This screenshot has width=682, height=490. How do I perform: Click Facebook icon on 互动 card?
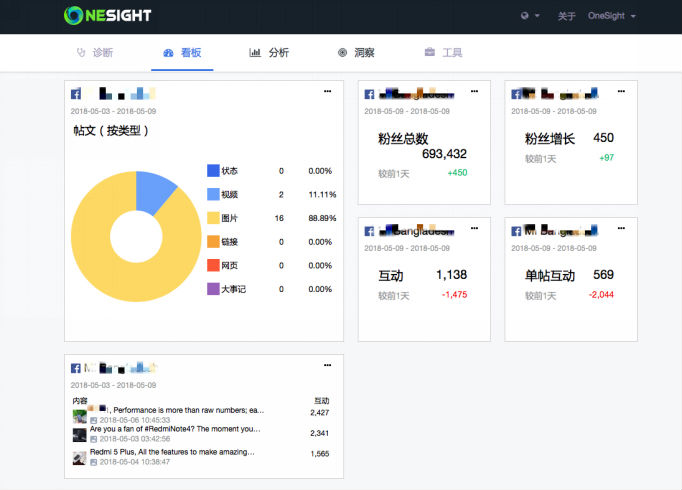click(369, 231)
